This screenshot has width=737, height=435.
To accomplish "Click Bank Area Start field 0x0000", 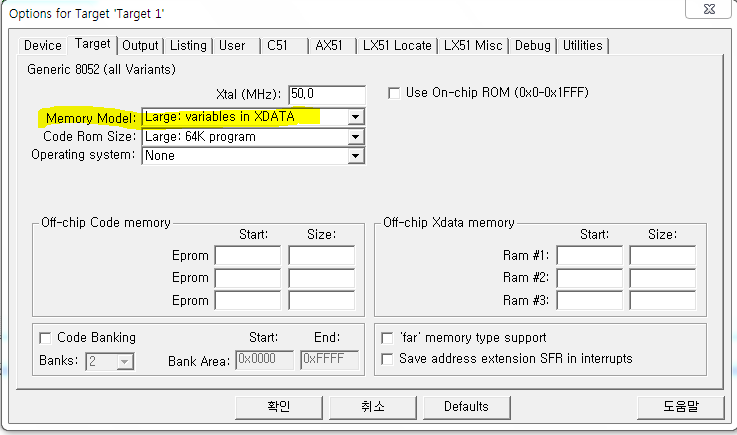I will 265,360.
